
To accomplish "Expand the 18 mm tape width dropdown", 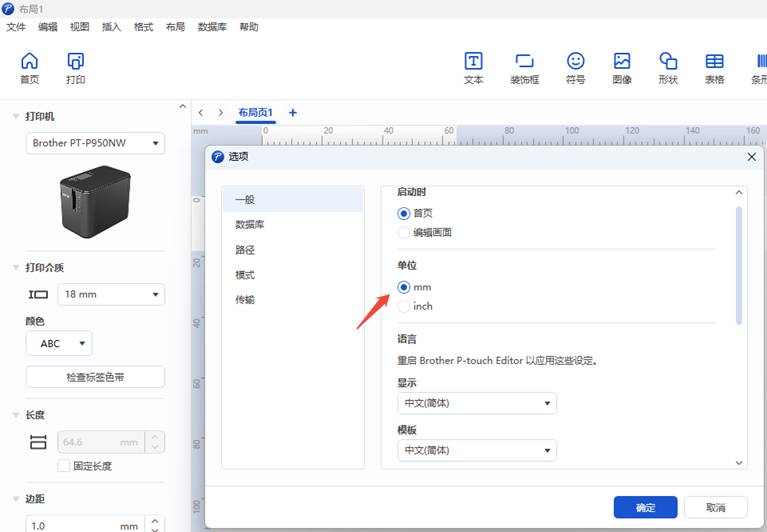I will pos(110,294).
